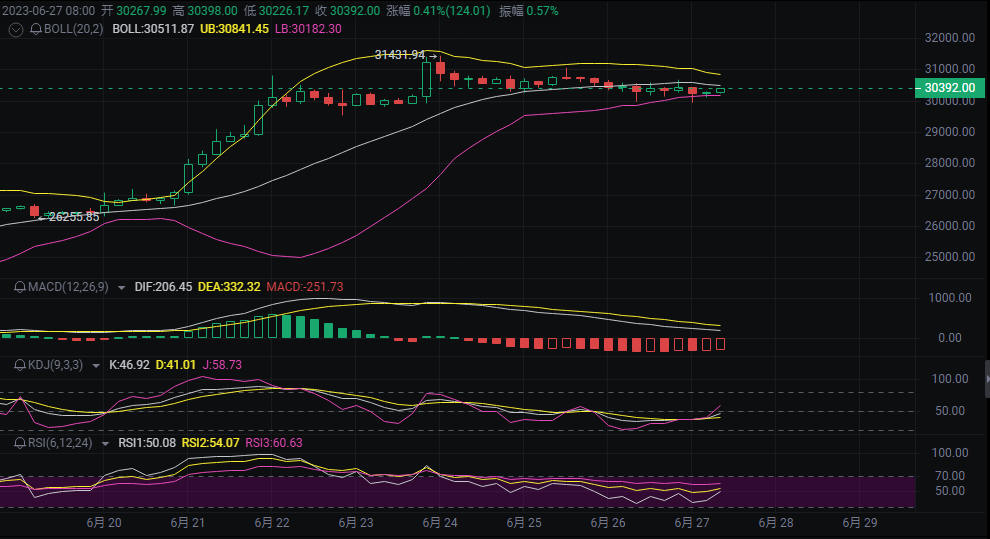Open the RSI indicator dropdown arrow
990x539 pixels.
coord(105,444)
